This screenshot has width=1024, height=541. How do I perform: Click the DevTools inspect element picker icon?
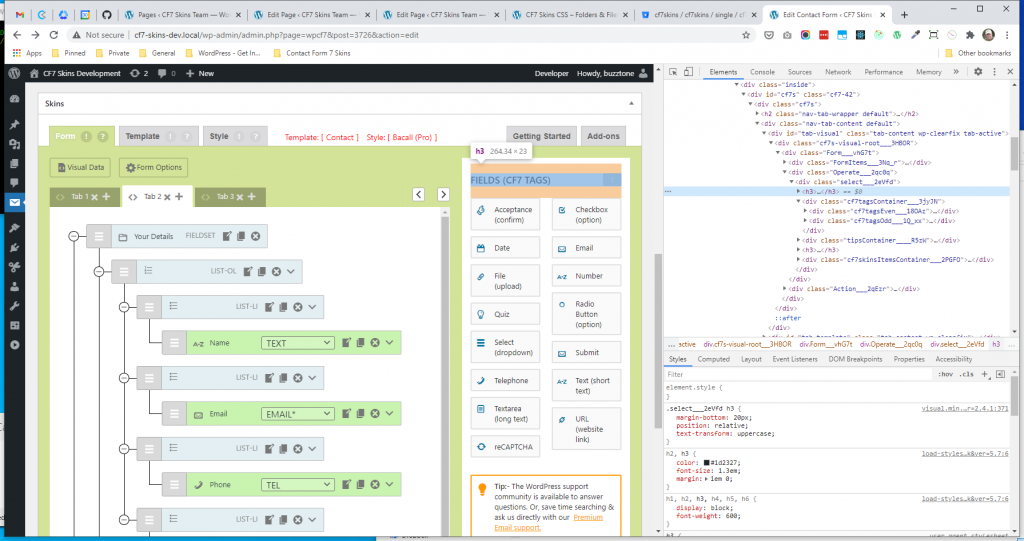pos(673,72)
